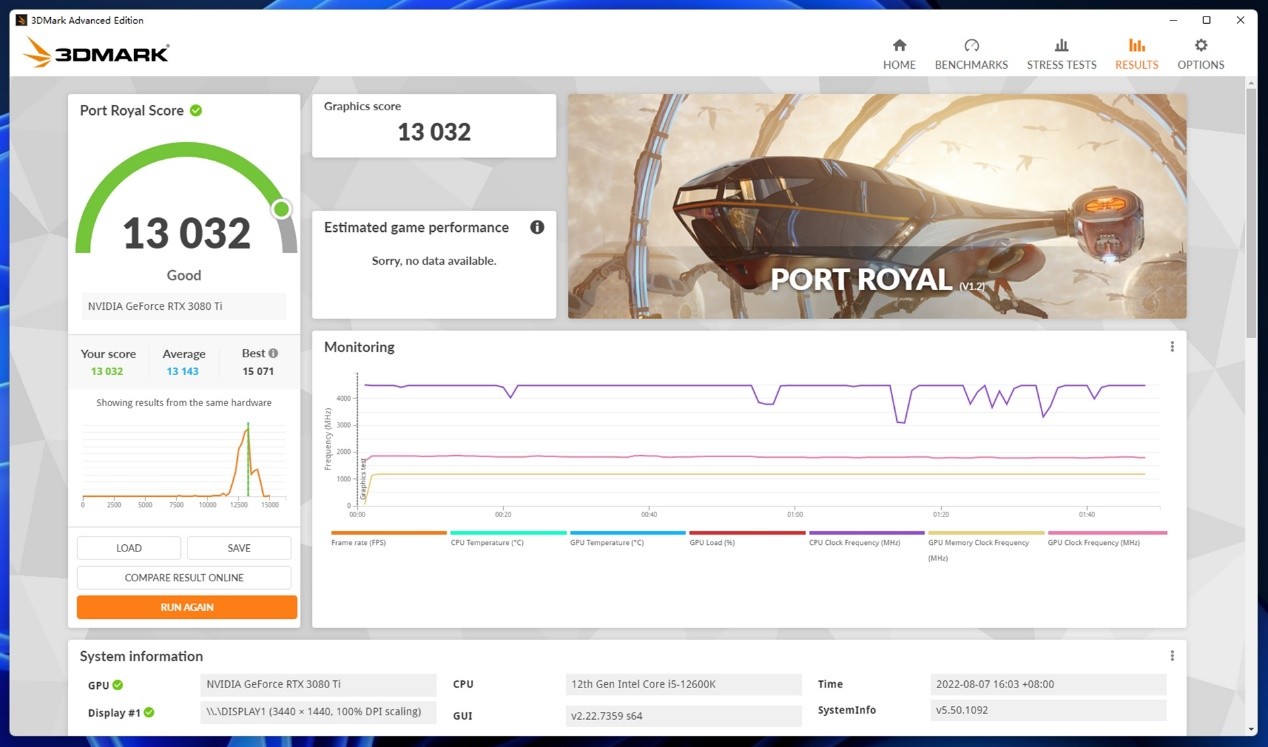
Task: Click the info icon for Estimated game performance
Action: pos(537,227)
